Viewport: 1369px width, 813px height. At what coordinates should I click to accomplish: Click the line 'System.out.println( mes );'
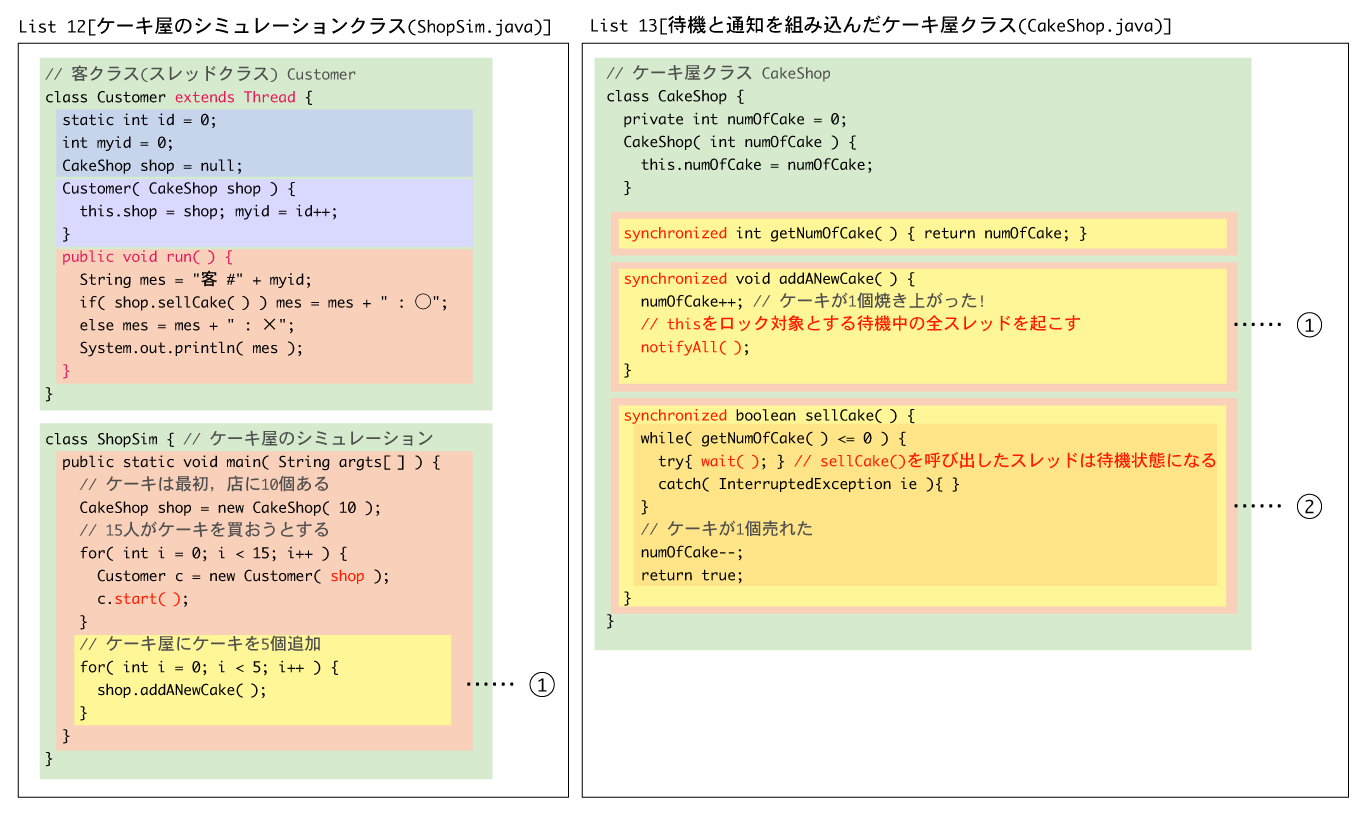point(190,349)
